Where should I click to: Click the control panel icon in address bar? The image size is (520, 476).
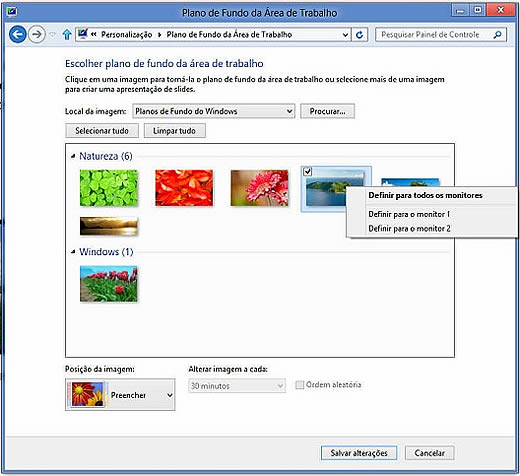point(83,34)
